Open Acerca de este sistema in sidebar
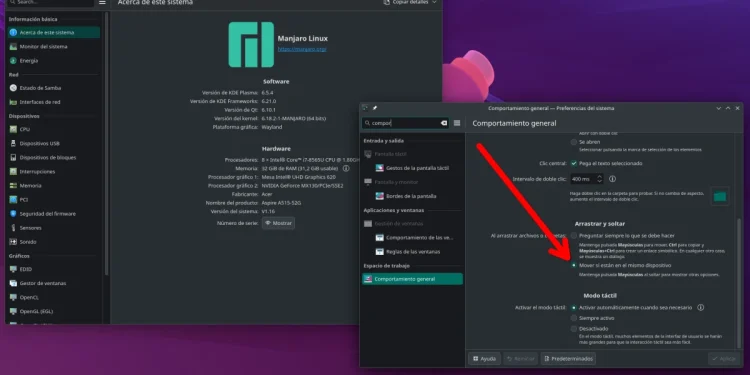The height and width of the screenshot is (375, 750). (54, 33)
